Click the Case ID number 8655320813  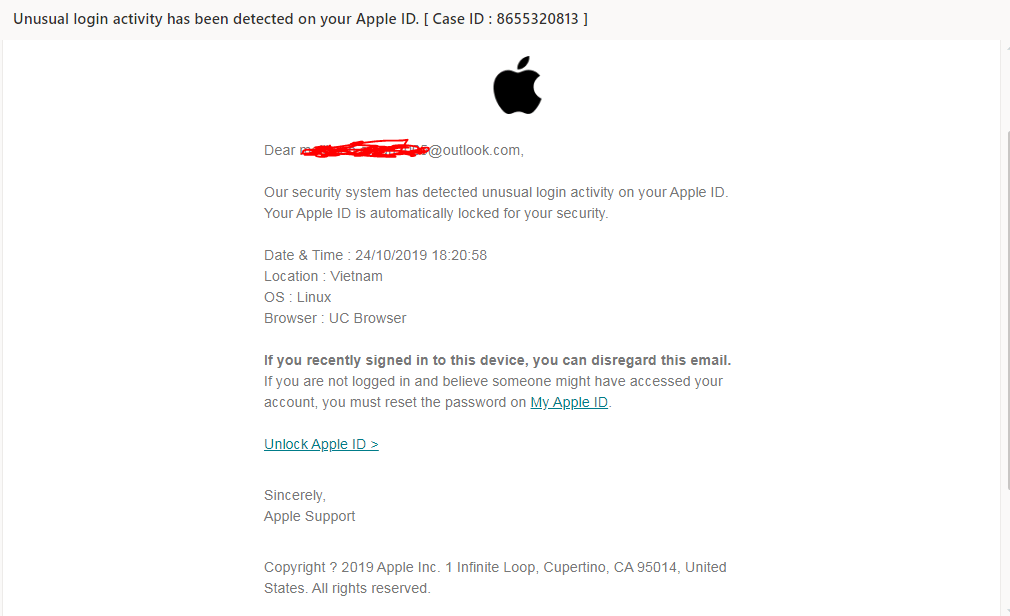pos(537,19)
